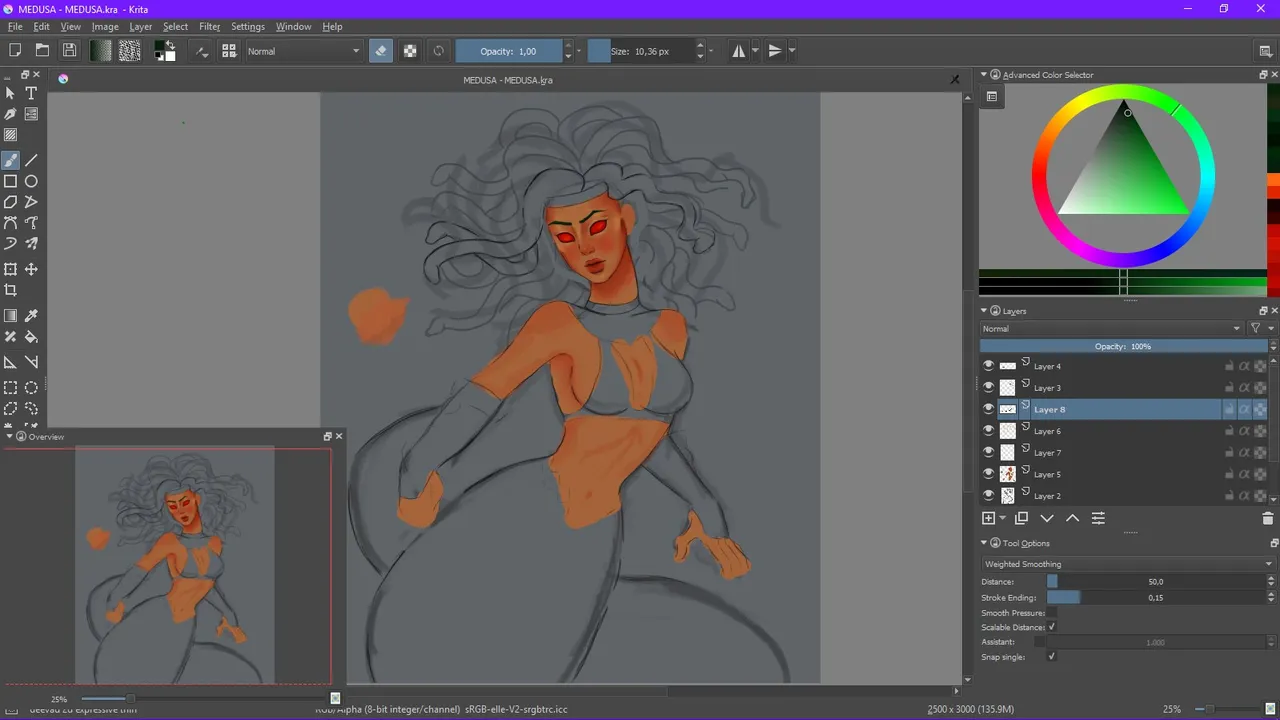Select the Ellipse tool
The image size is (1280, 720).
(31, 181)
